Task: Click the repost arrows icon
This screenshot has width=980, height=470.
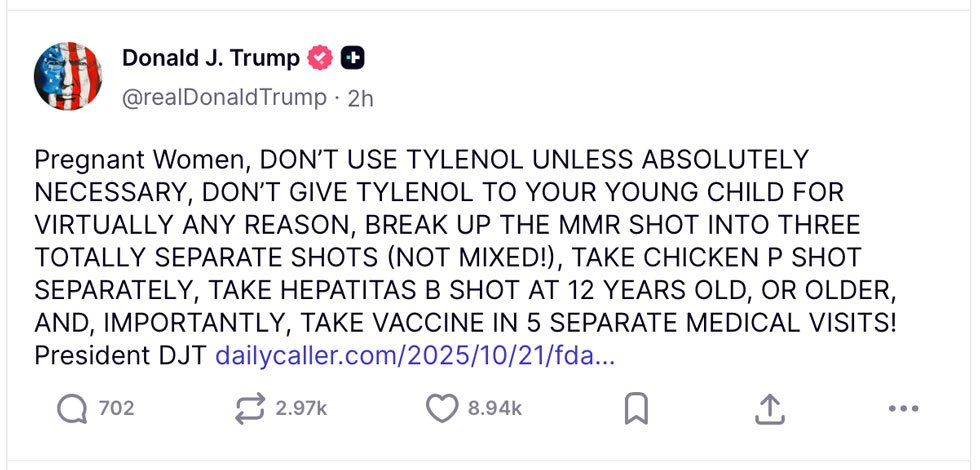Action: 249,408
